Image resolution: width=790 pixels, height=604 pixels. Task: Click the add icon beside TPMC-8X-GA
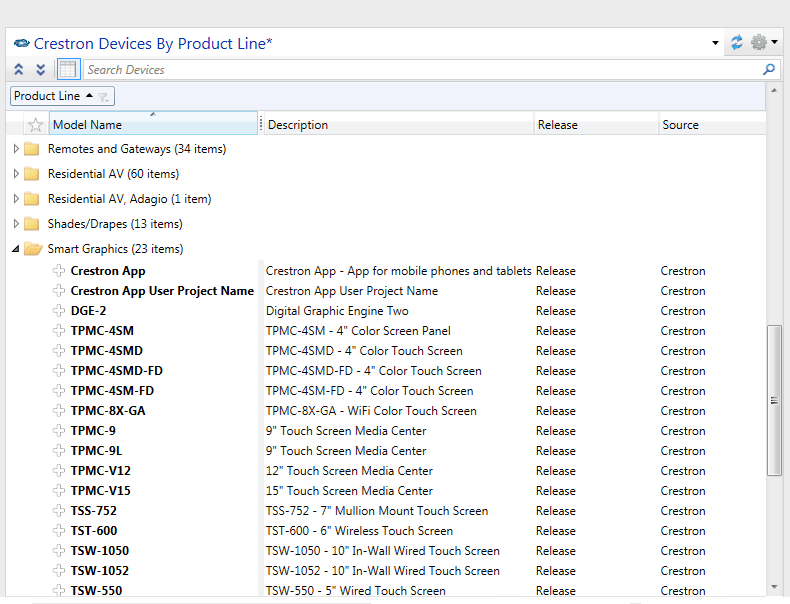(x=59, y=411)
